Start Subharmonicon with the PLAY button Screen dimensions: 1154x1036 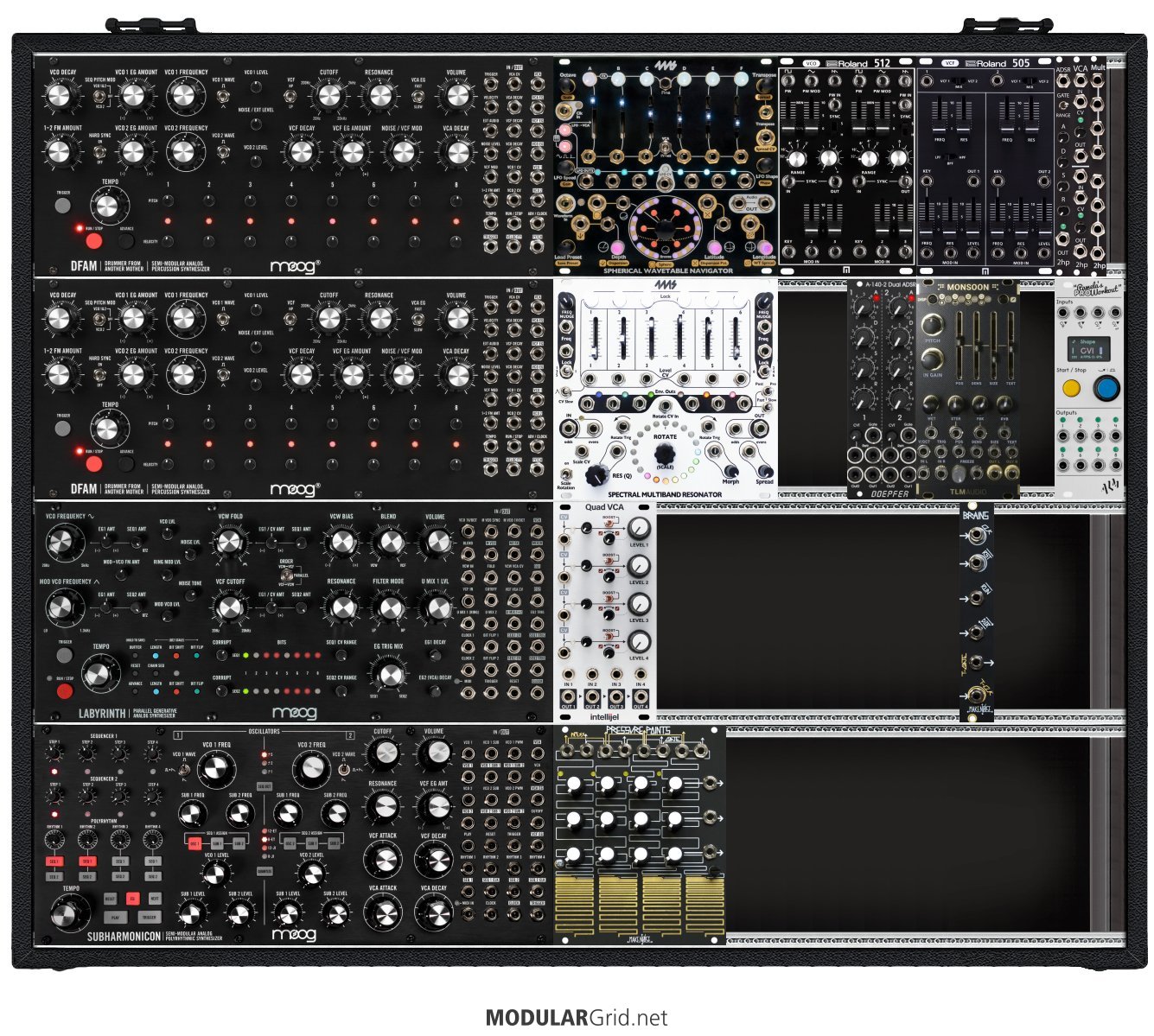click(115, 918)
